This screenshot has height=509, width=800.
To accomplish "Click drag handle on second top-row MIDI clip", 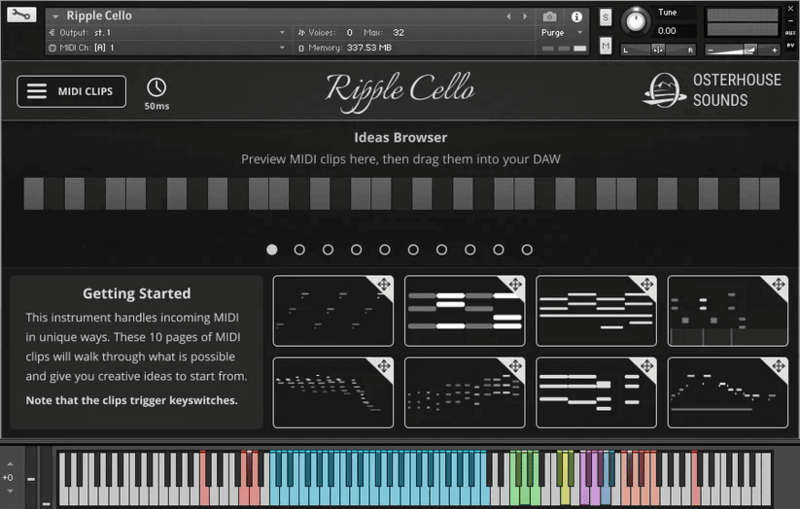I will (x=515, y=284).
